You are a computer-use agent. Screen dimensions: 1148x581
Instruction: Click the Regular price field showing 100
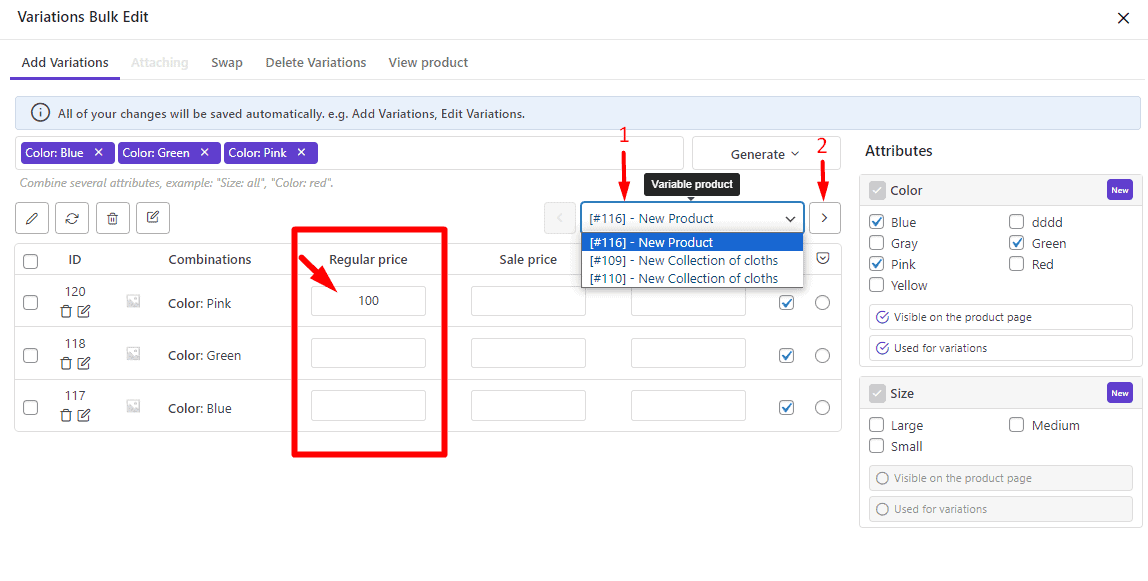[x=368, y=300]
